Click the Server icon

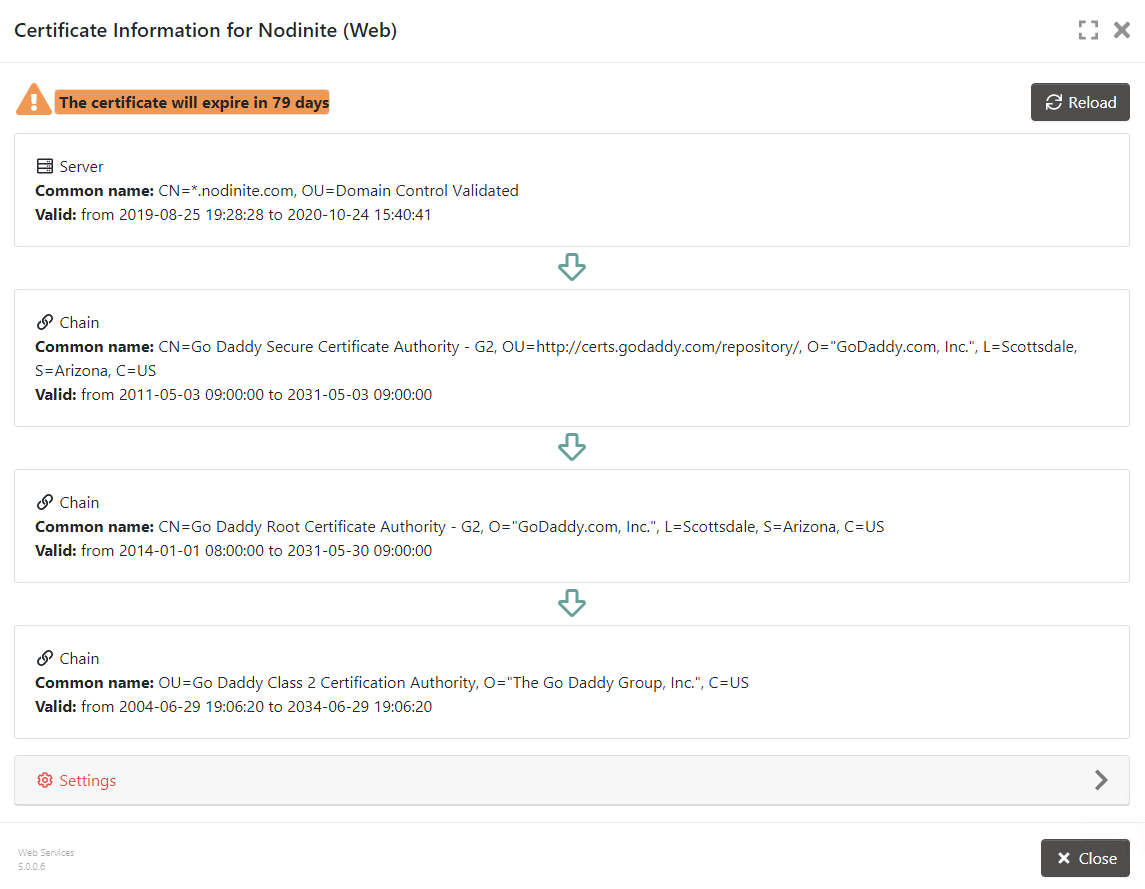45,166
